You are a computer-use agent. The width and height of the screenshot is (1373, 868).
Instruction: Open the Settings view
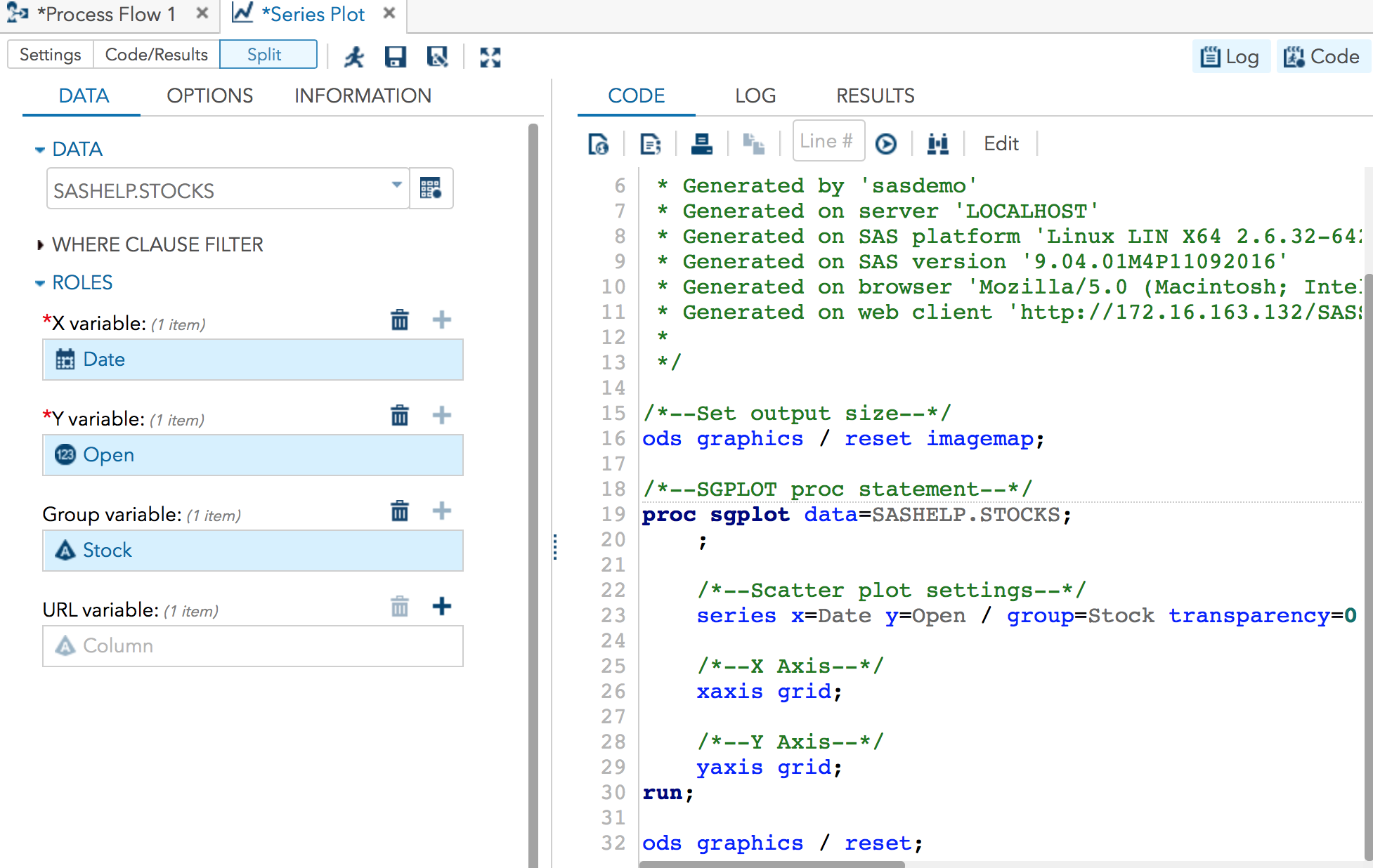50,54
